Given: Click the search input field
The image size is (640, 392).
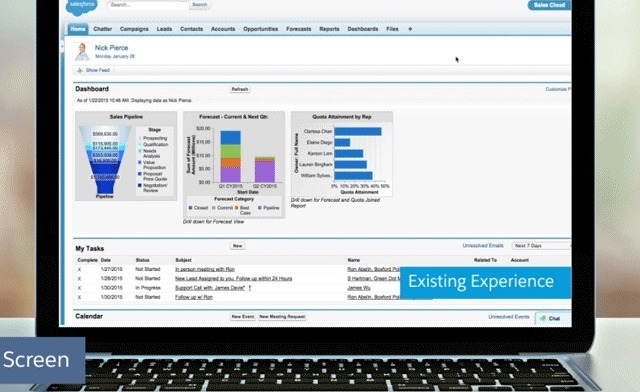Looking at the screenshot, I should 148,5.
